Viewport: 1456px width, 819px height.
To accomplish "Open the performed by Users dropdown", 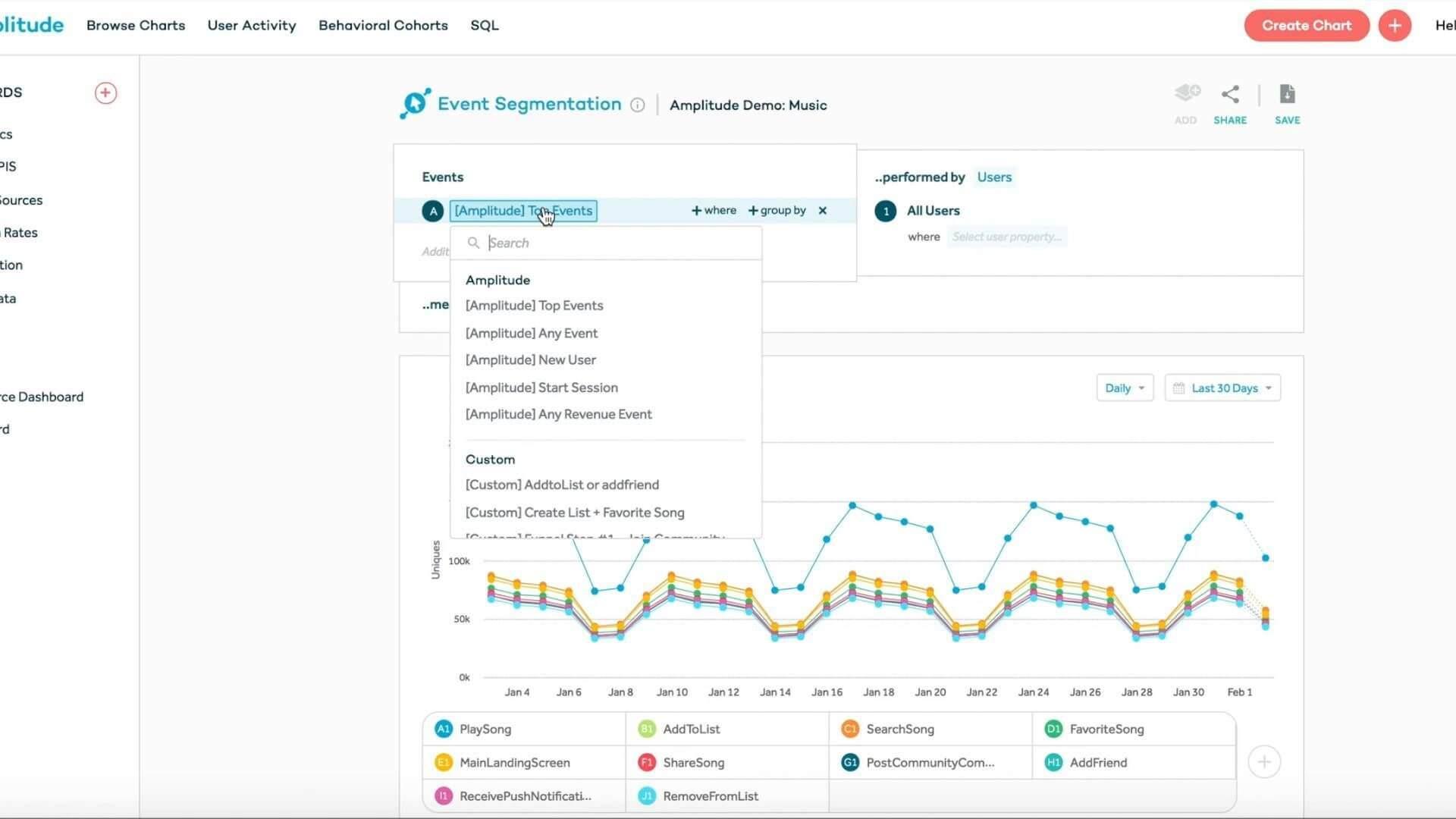I will coord(994,177).
